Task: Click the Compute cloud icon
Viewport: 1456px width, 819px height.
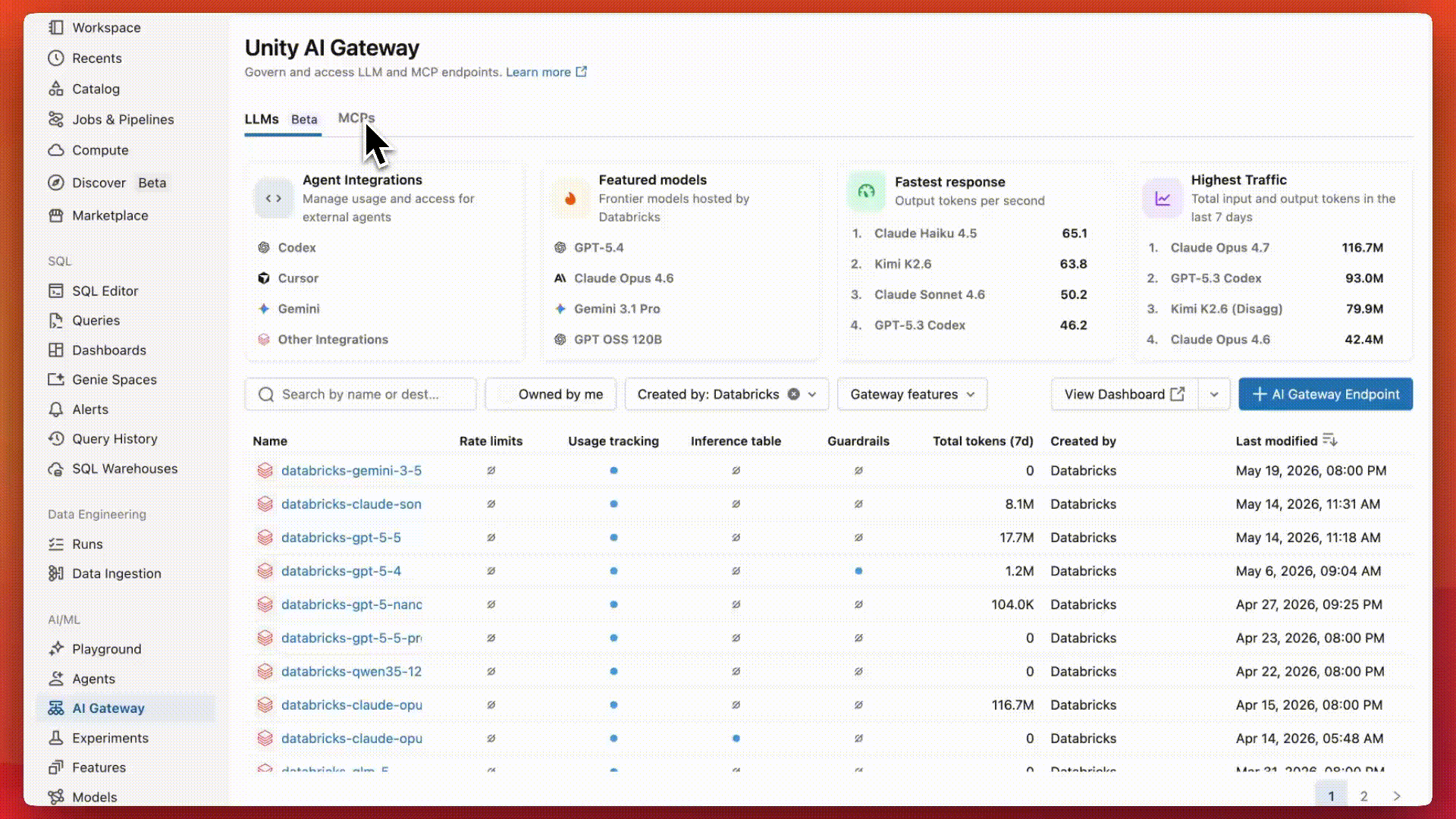Action: click(x=55, y=150)
